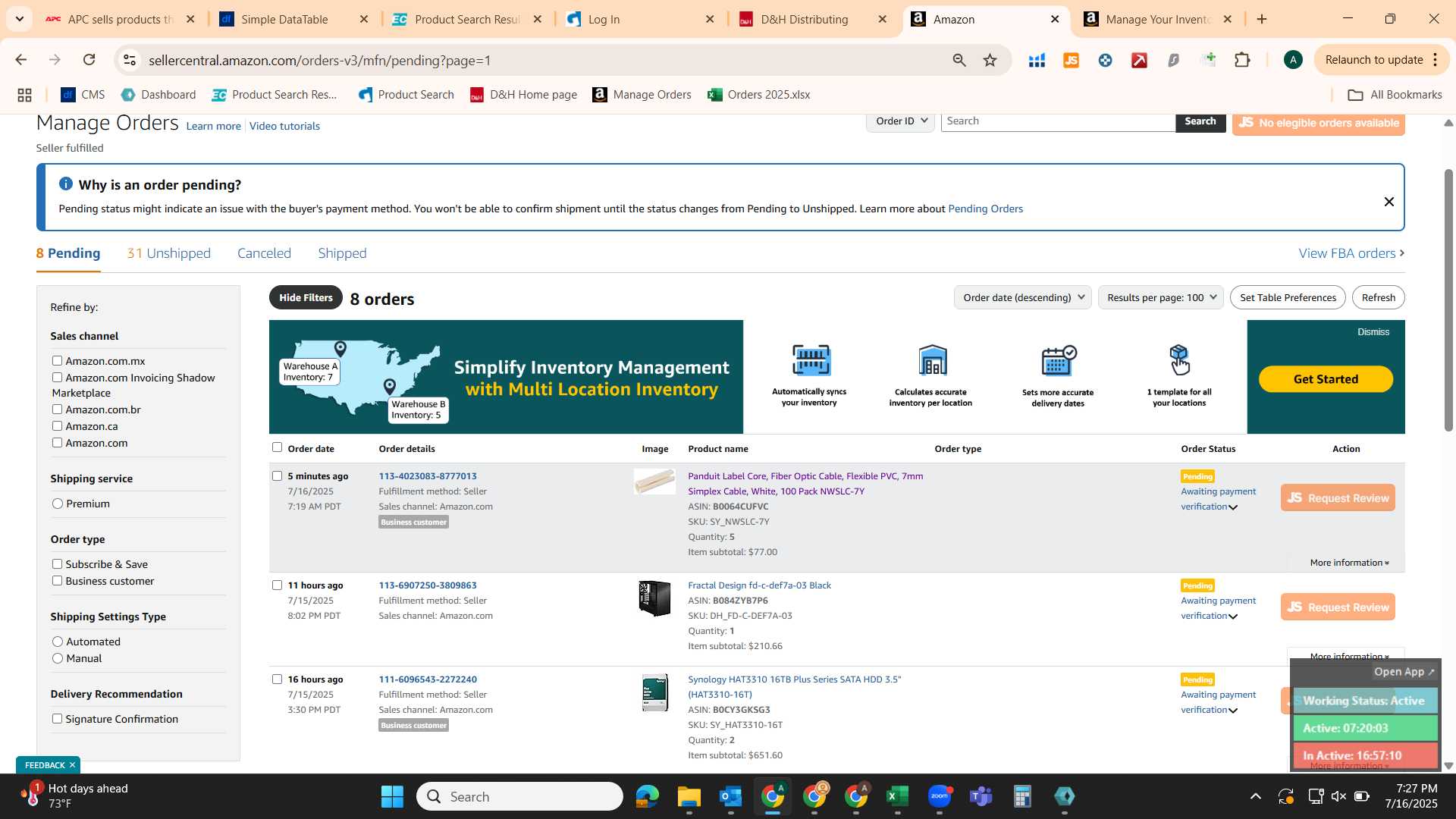Open the Order ID search type dropdown
This screenshot has height=819, width=1456.
tap(900, 121)
